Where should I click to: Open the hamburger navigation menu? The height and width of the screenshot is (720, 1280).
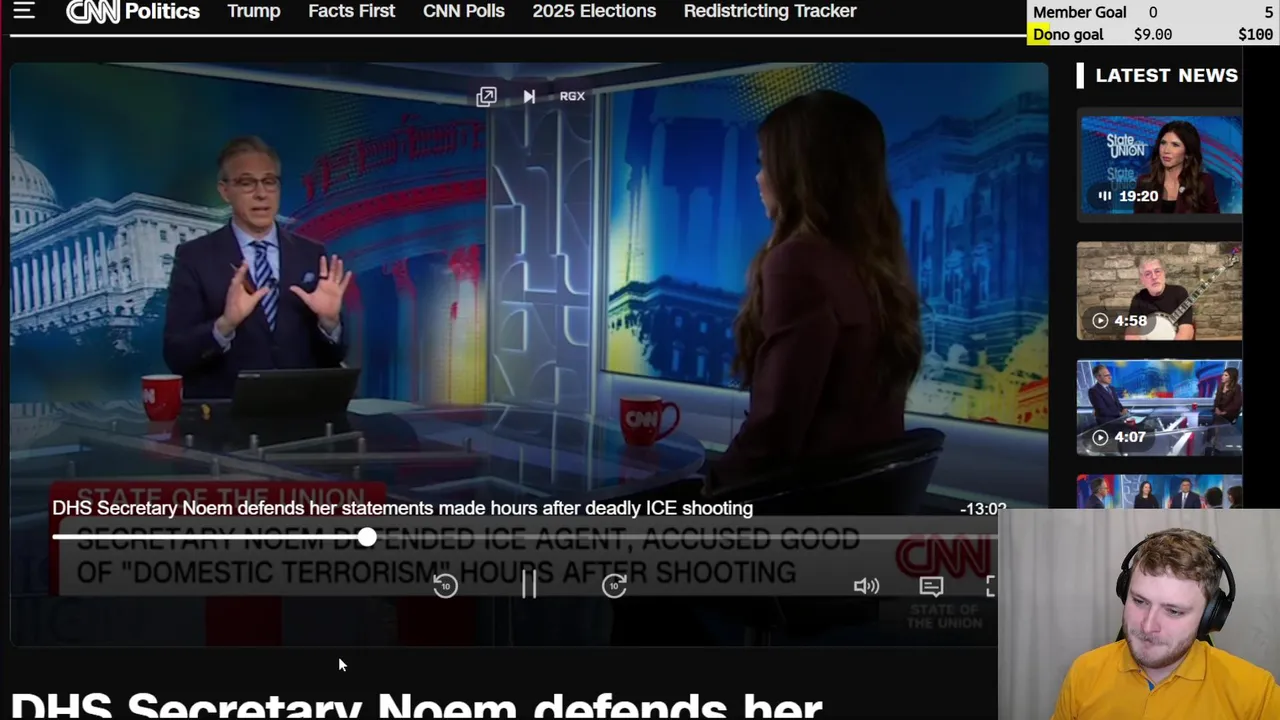pos(24,11)
